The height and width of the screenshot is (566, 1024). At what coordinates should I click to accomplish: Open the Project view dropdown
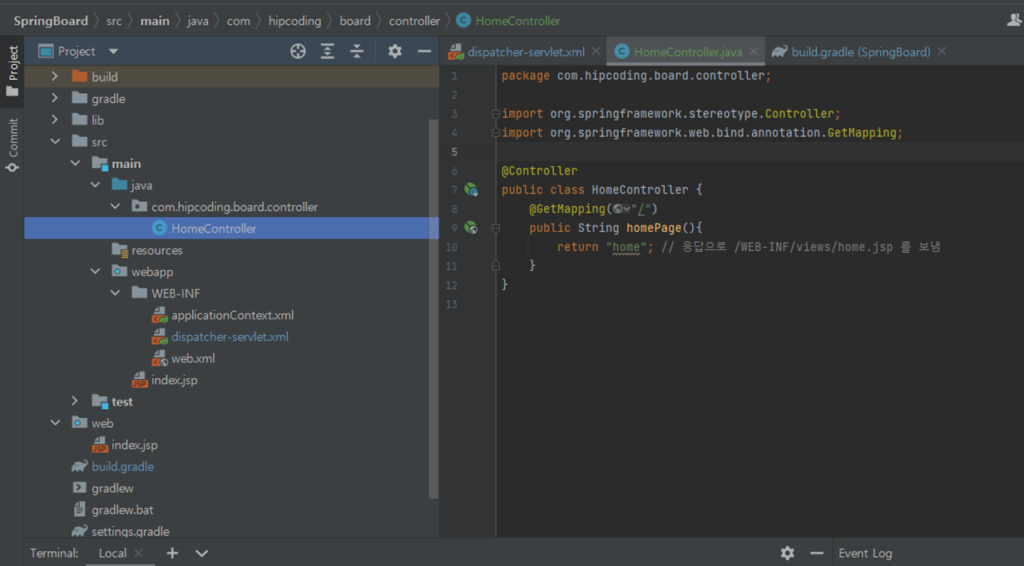coord(113,51)
